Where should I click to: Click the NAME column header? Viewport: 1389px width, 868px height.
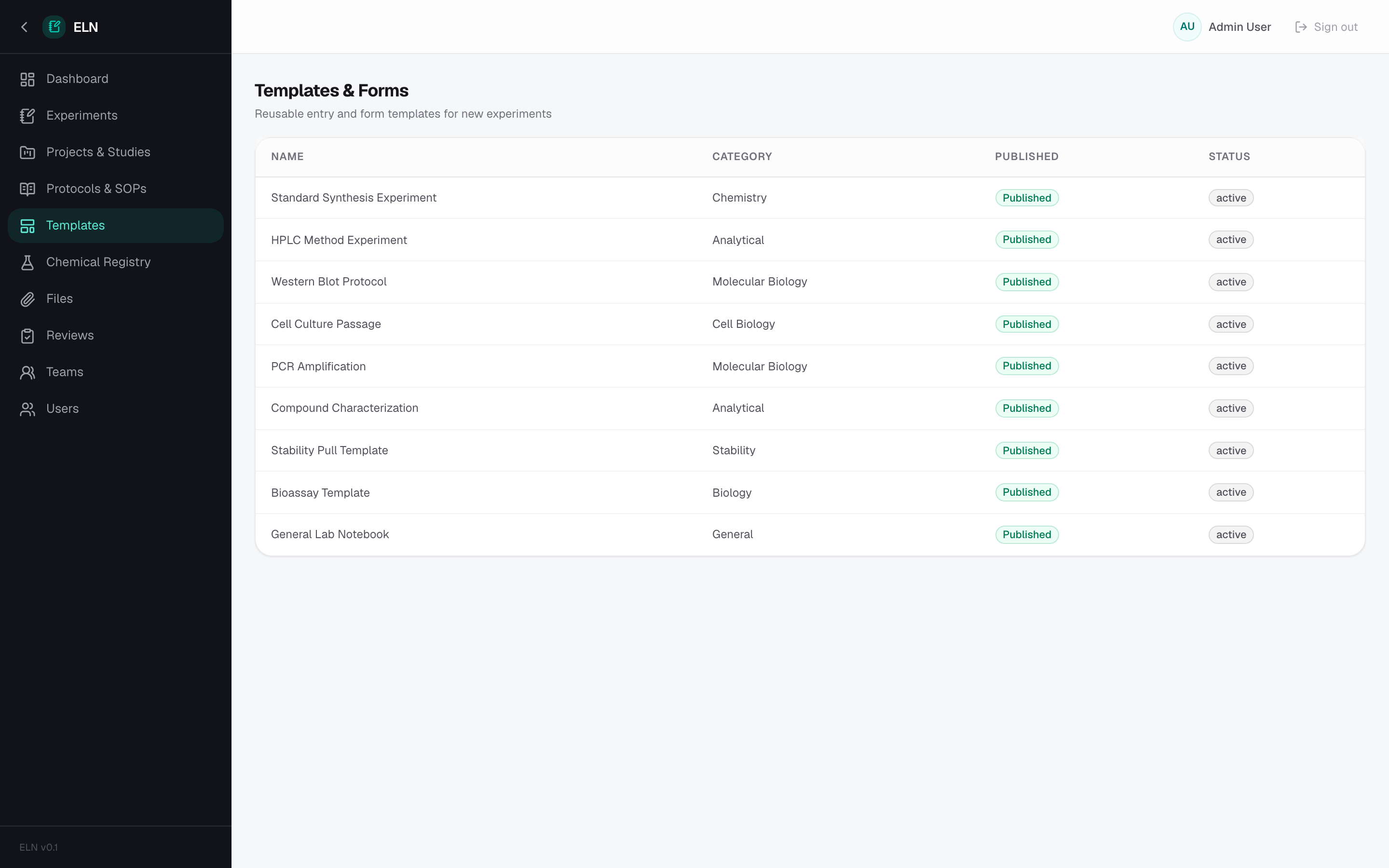(287, 157)
